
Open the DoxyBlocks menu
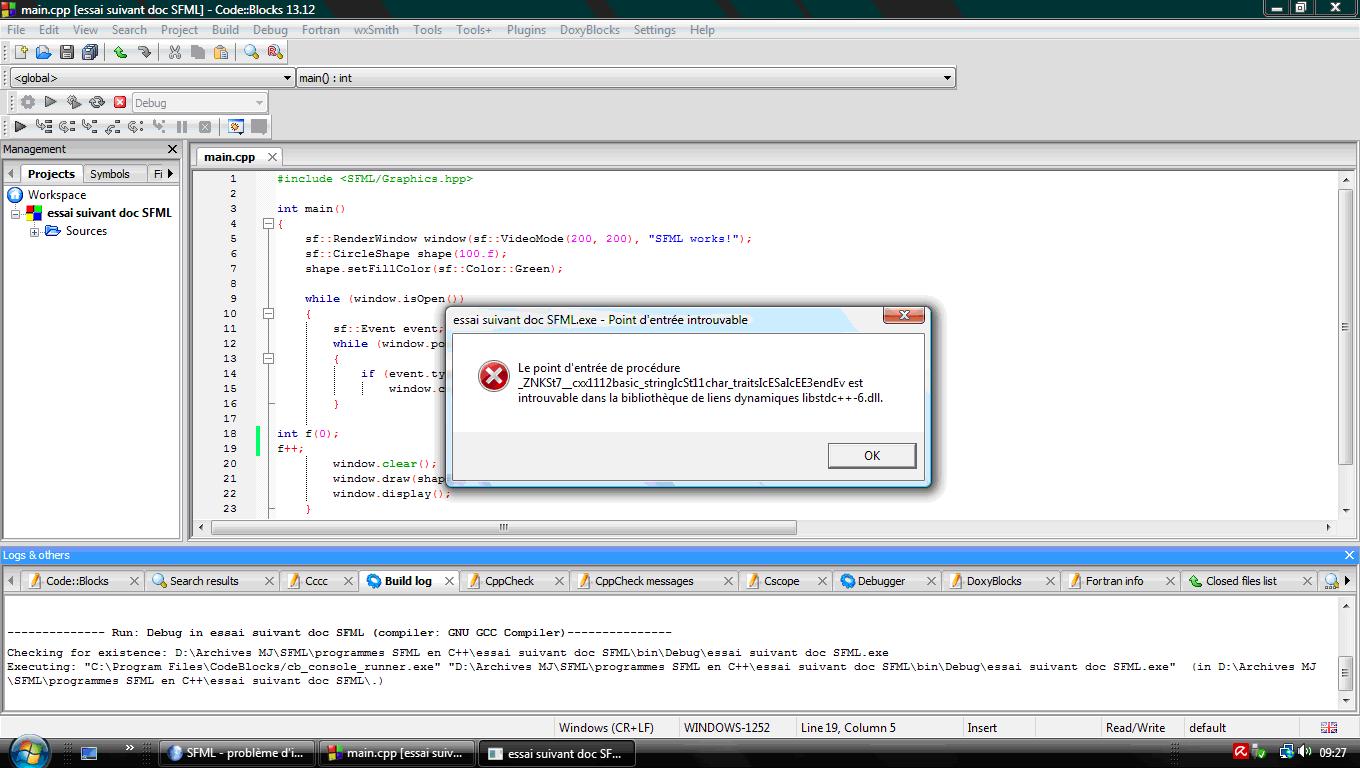click(x=589, y=30)
